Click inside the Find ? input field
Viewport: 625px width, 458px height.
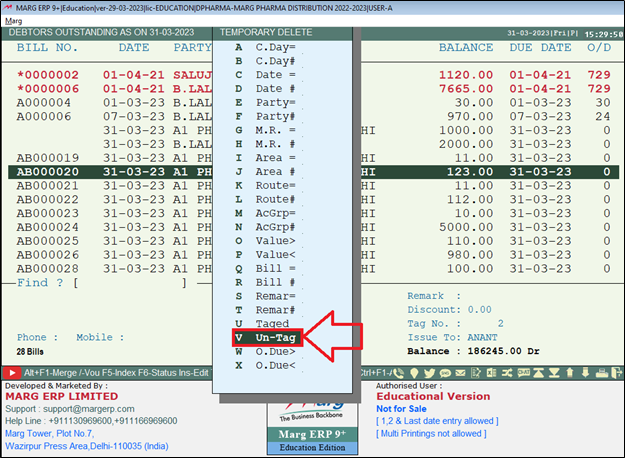click(x=130, y=283)
